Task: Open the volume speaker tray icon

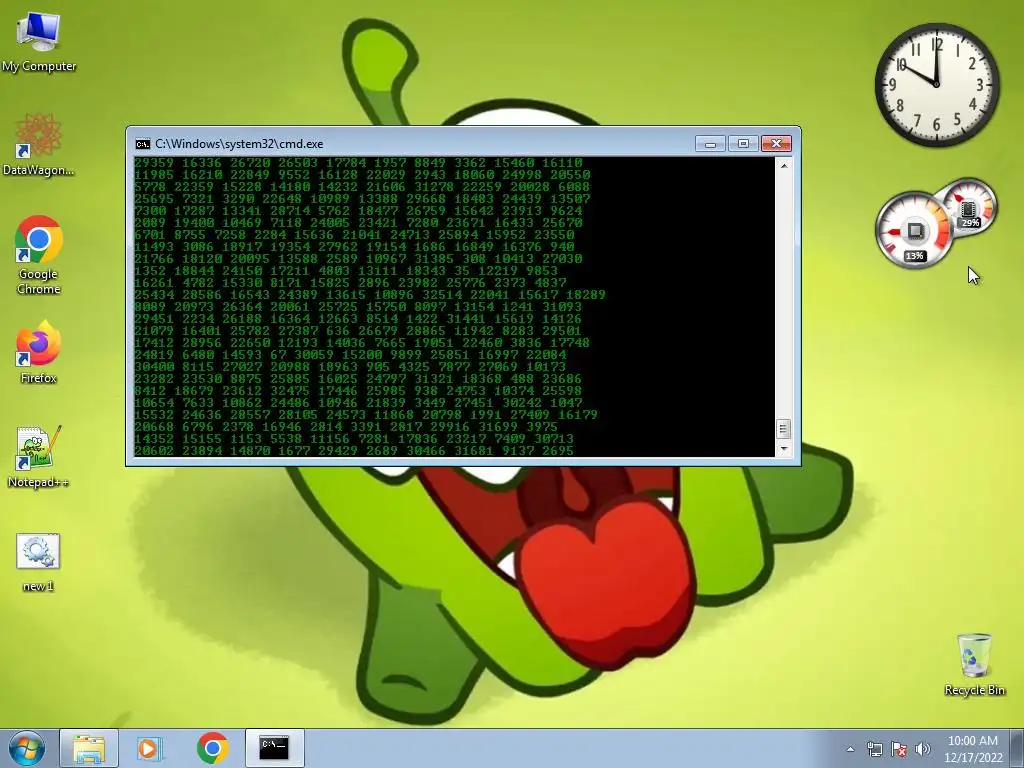Action: pos(923,749)
